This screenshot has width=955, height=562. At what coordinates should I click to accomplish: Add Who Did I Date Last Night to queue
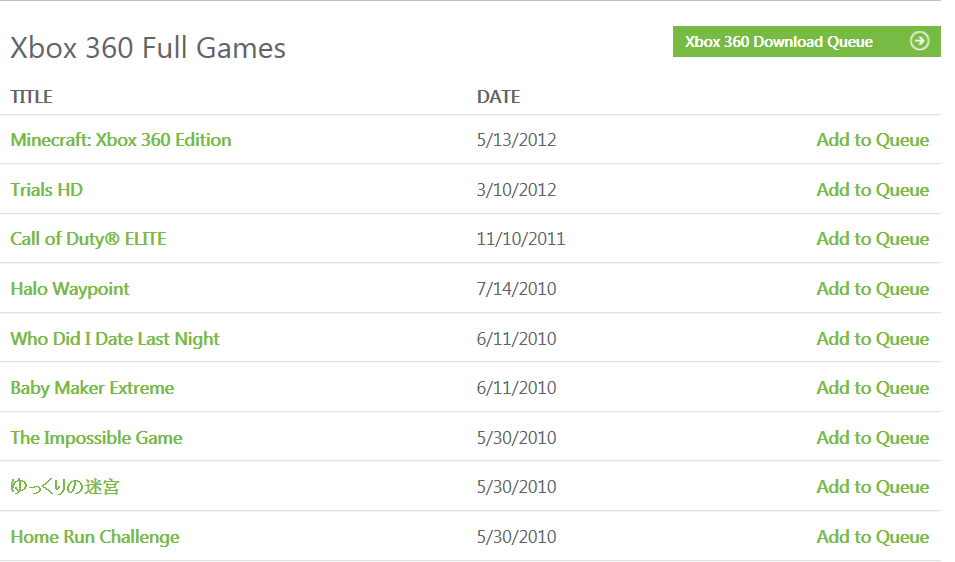(872, 339)
